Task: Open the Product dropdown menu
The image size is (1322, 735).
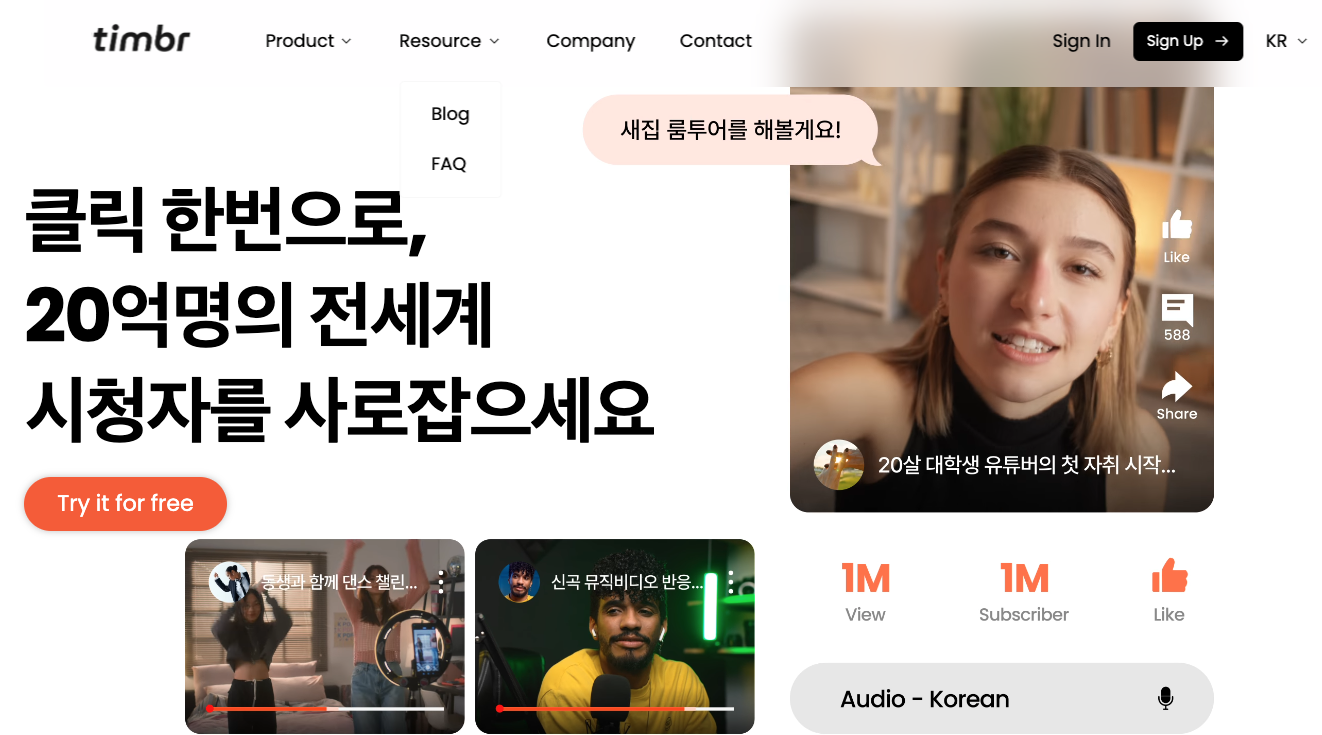Action: pyautogui.click(x=308, y=41)
